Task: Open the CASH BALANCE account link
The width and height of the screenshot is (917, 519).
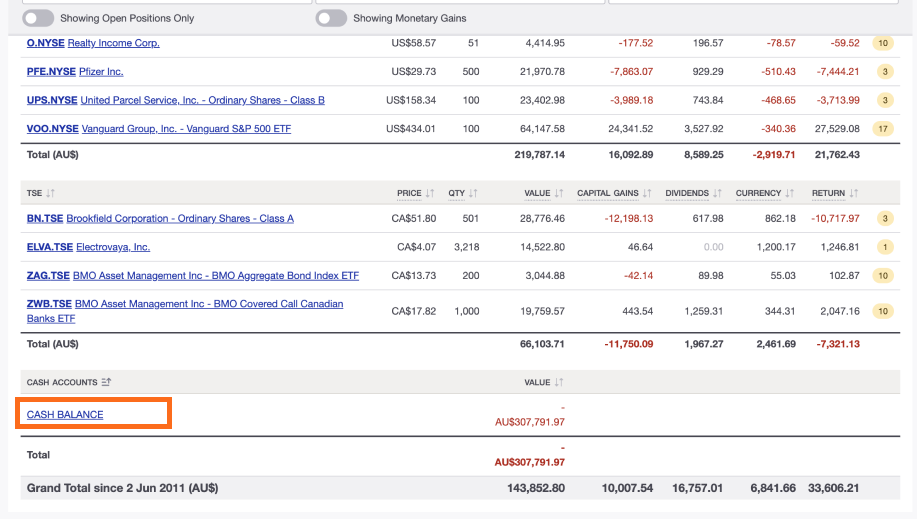Action: click(65, 414)
